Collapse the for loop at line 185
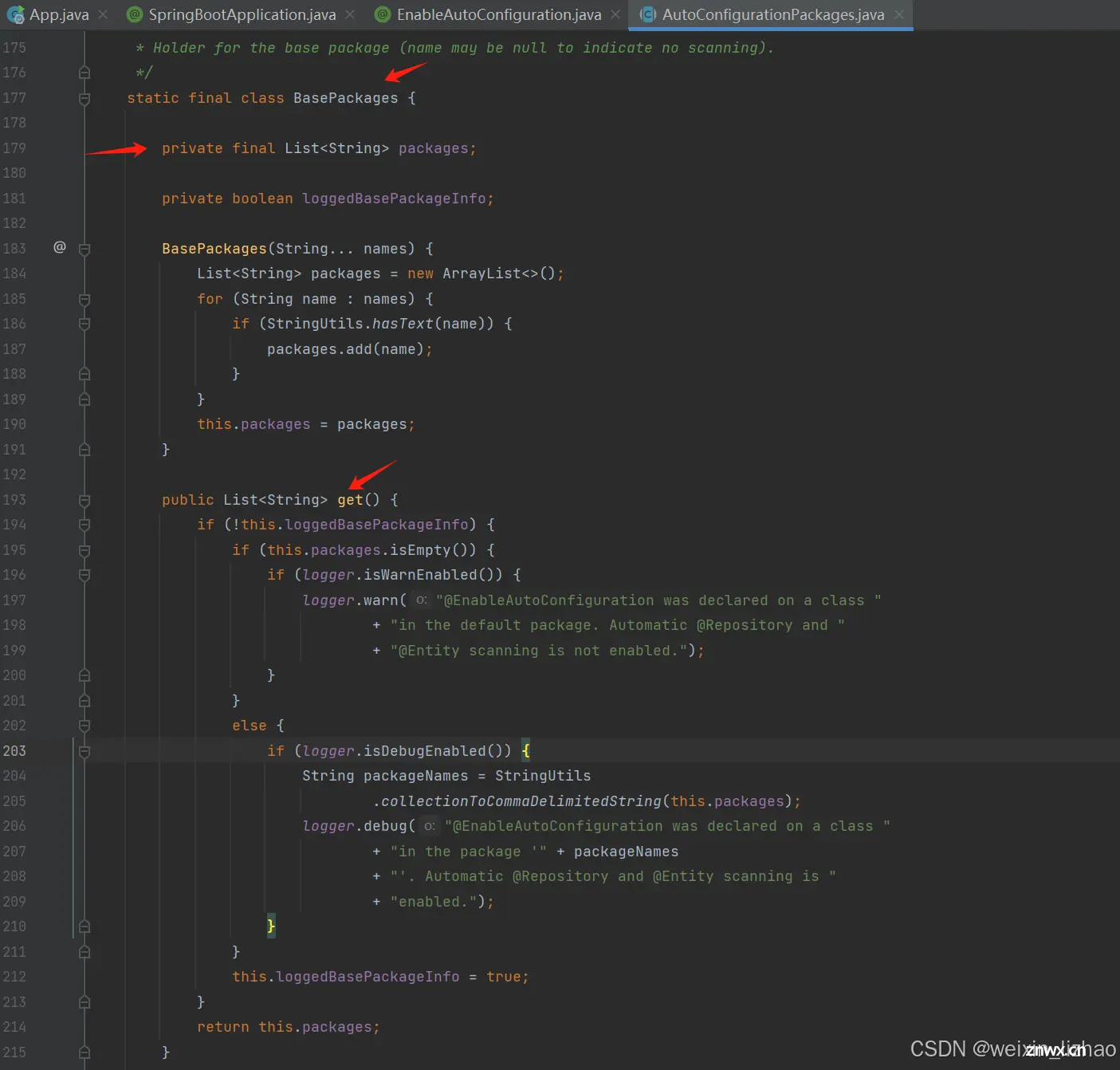The height and width of the screenshot is (1070, 1120). pyautogui.click(x=84, y=299)
